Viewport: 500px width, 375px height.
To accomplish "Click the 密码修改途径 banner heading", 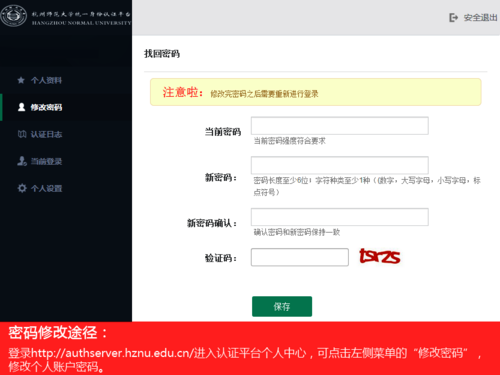I will click(x=58, y=333).
